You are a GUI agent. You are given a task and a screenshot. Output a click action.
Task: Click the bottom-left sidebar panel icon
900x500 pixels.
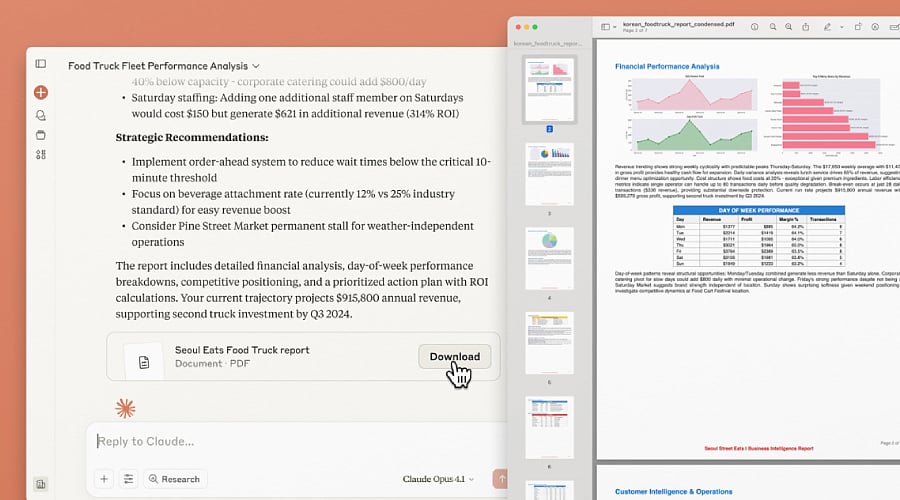click(41, 484)
